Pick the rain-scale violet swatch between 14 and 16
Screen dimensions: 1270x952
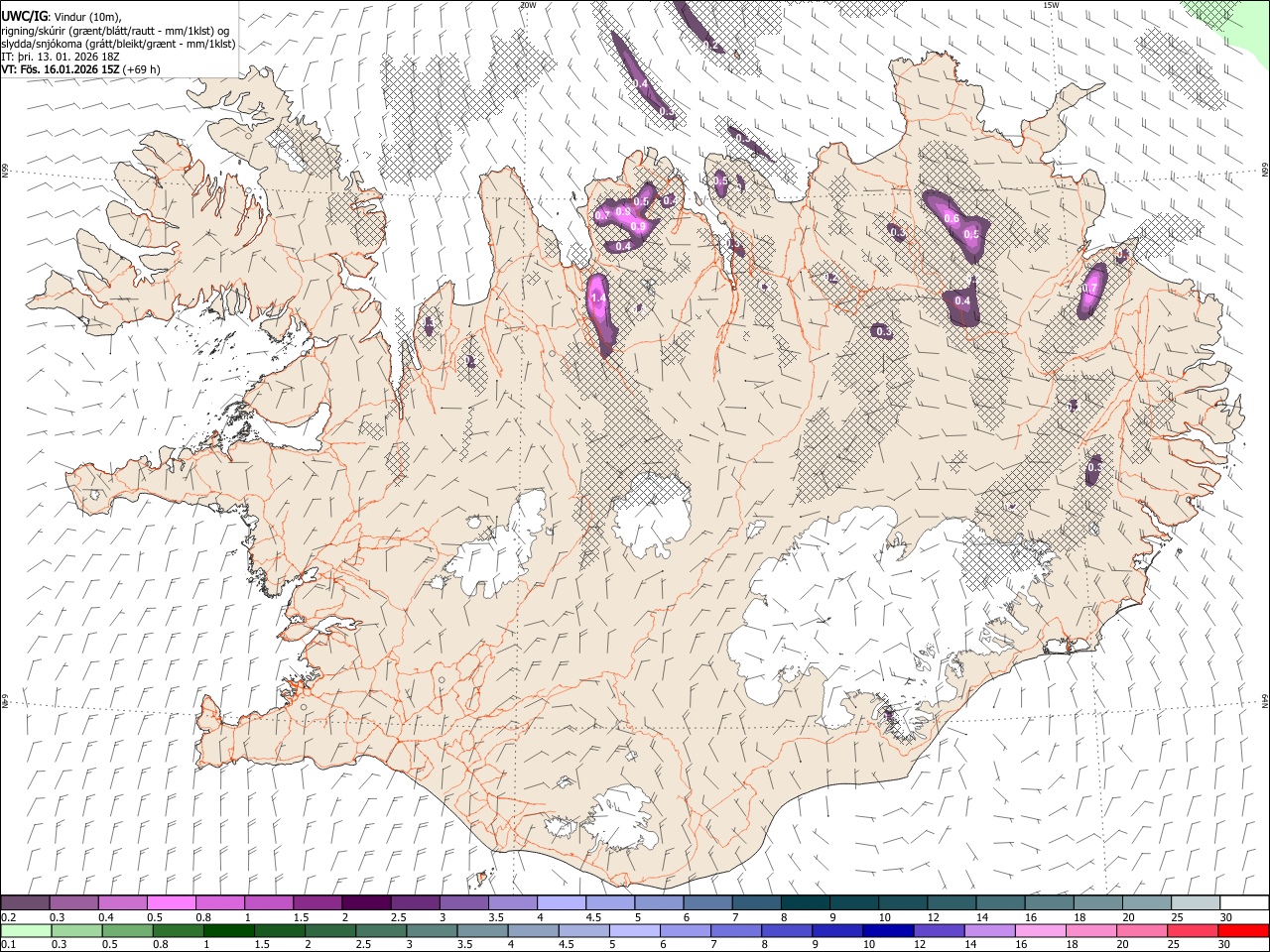(x=989, y=930)
